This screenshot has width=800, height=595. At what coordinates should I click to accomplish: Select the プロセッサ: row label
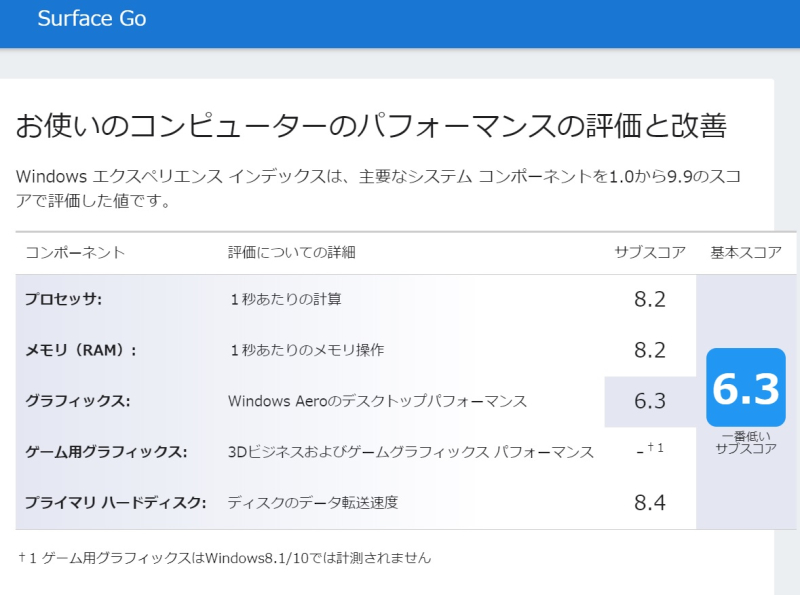64,299
